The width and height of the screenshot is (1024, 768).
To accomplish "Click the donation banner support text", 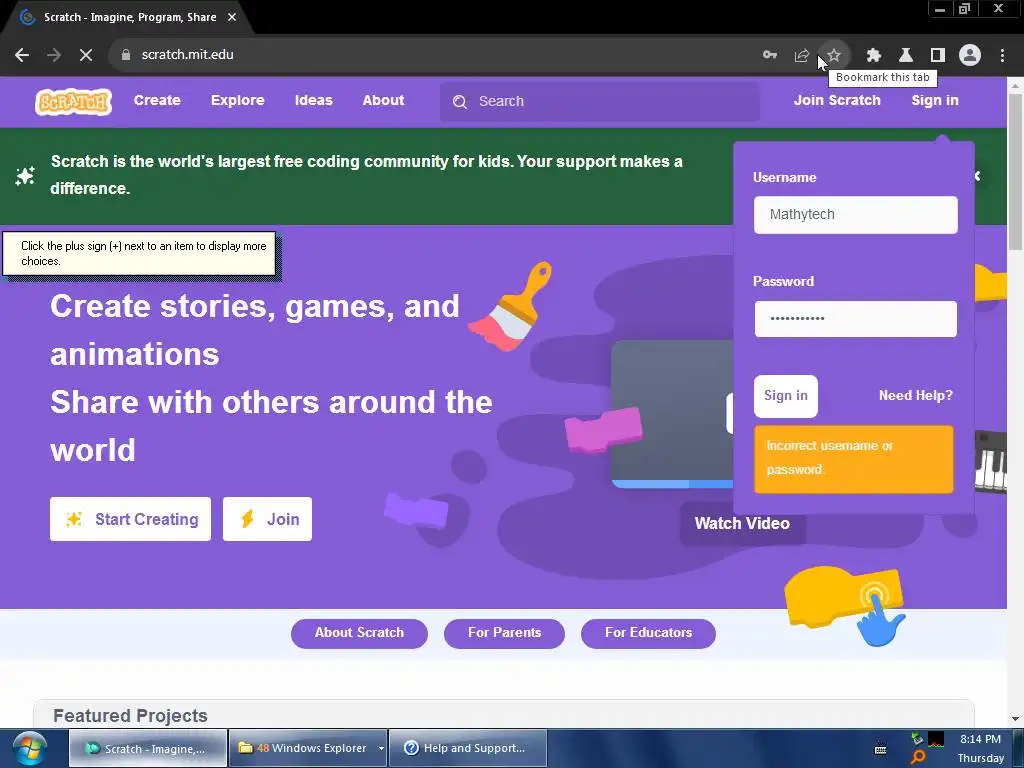I will [x=366, y=175].
